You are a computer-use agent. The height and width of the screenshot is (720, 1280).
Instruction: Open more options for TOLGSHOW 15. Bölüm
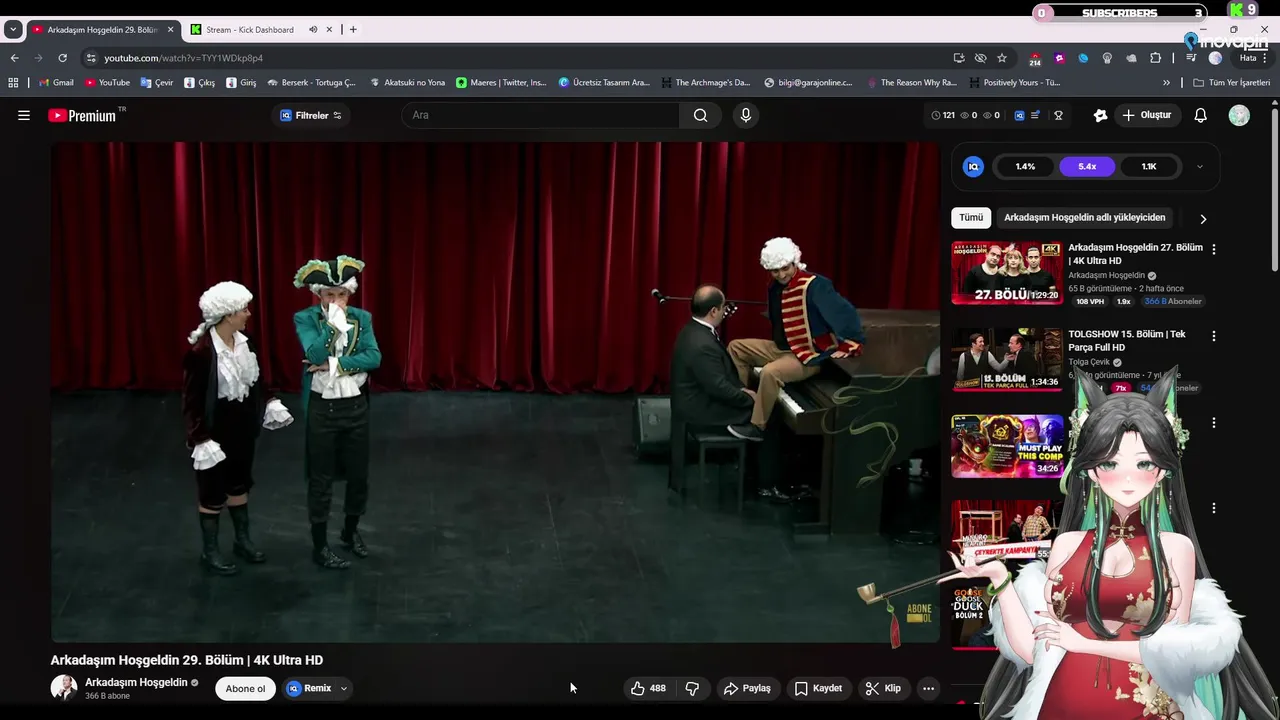(x=1214, y=336)
